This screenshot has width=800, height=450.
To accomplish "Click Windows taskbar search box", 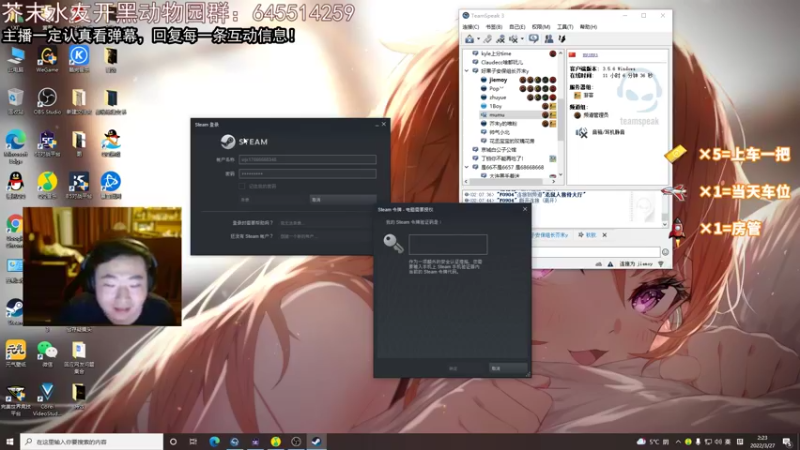I will (92, 441).
